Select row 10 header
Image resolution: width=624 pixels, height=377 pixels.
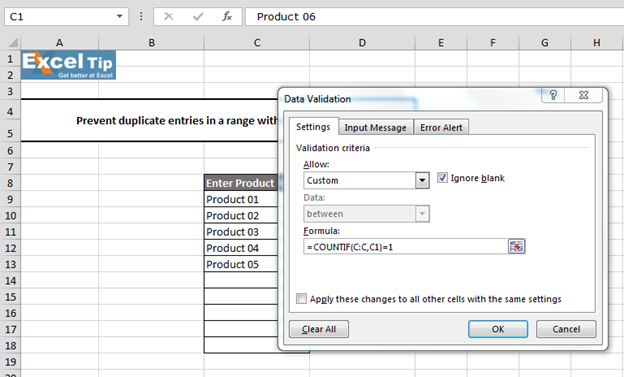point(10,216)
